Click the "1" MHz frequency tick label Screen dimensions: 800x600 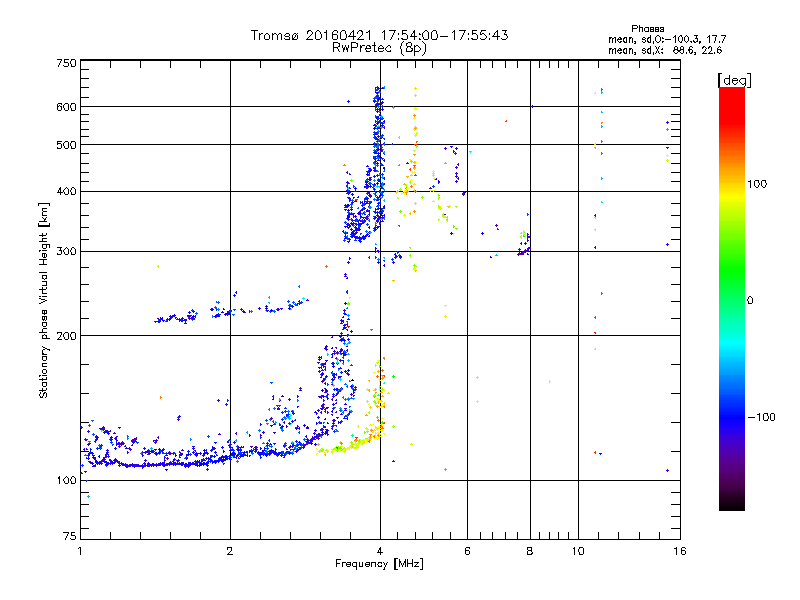80,551
